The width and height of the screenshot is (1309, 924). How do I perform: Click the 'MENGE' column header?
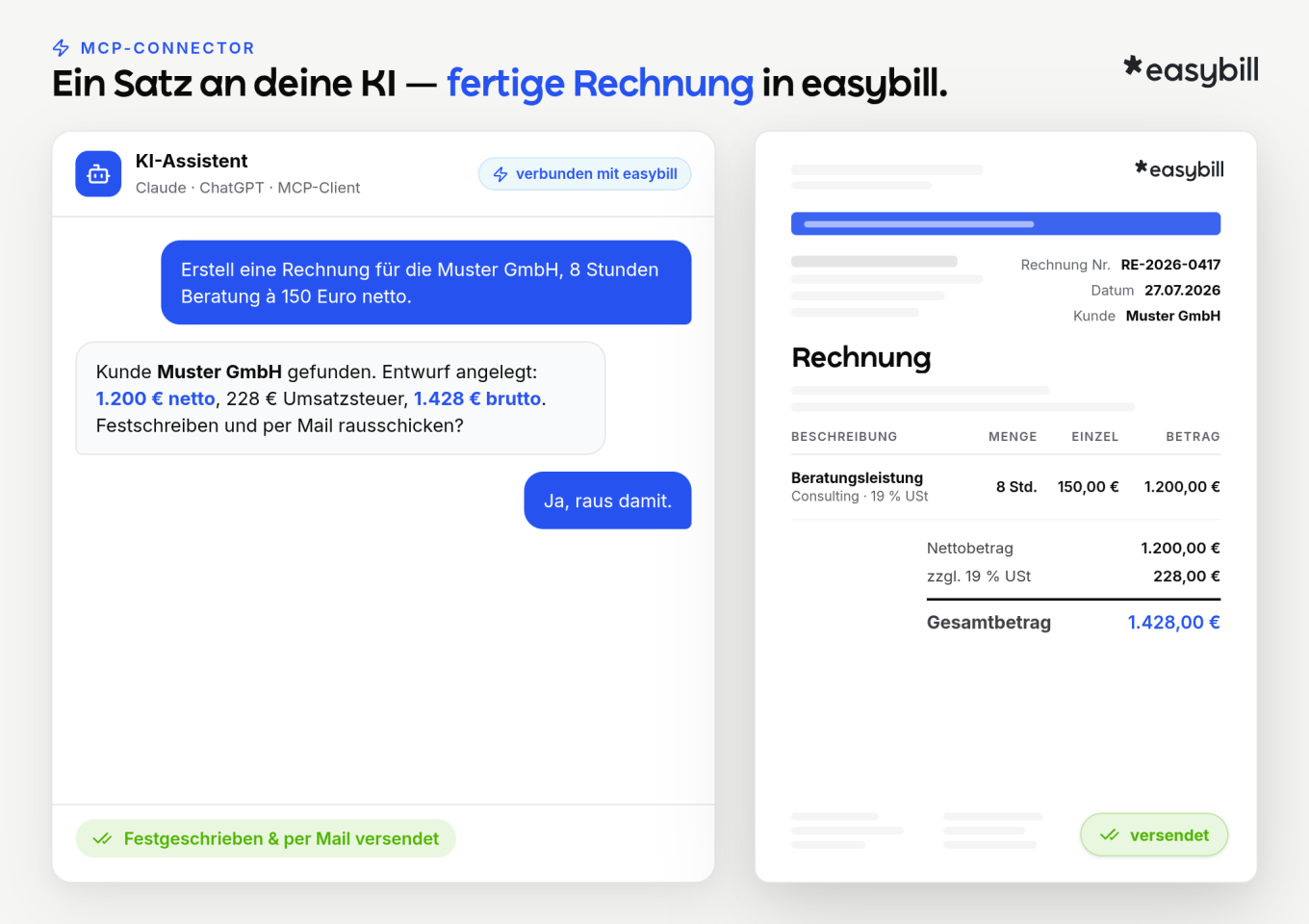[x=1013, y=437]
